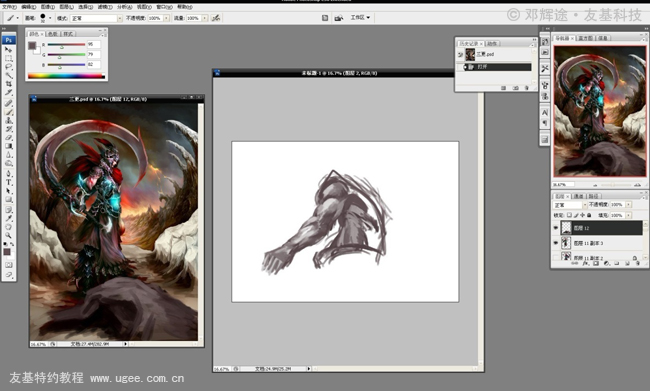The height and width of the screenshot is (391, 650).
Task: Select the Hand tool
Action: point(8,227)
